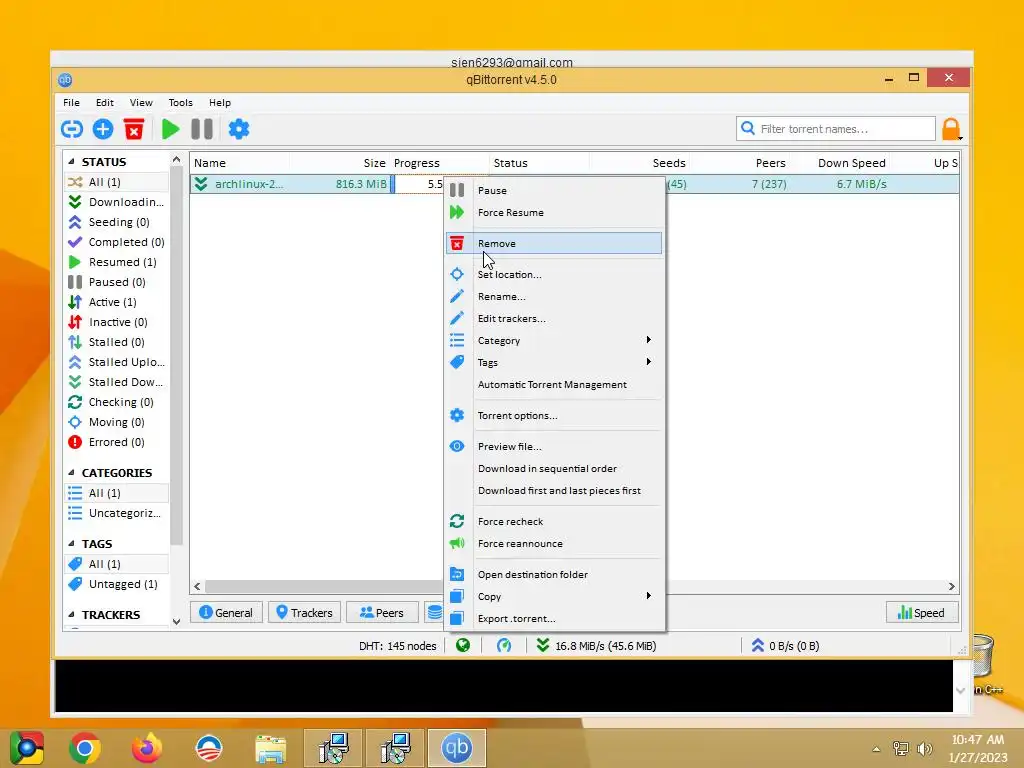Image resolution: width=1024 pixels, height=768 pixels.
Task: Choose Remove in context menu
Action: [x=554, y=243]
